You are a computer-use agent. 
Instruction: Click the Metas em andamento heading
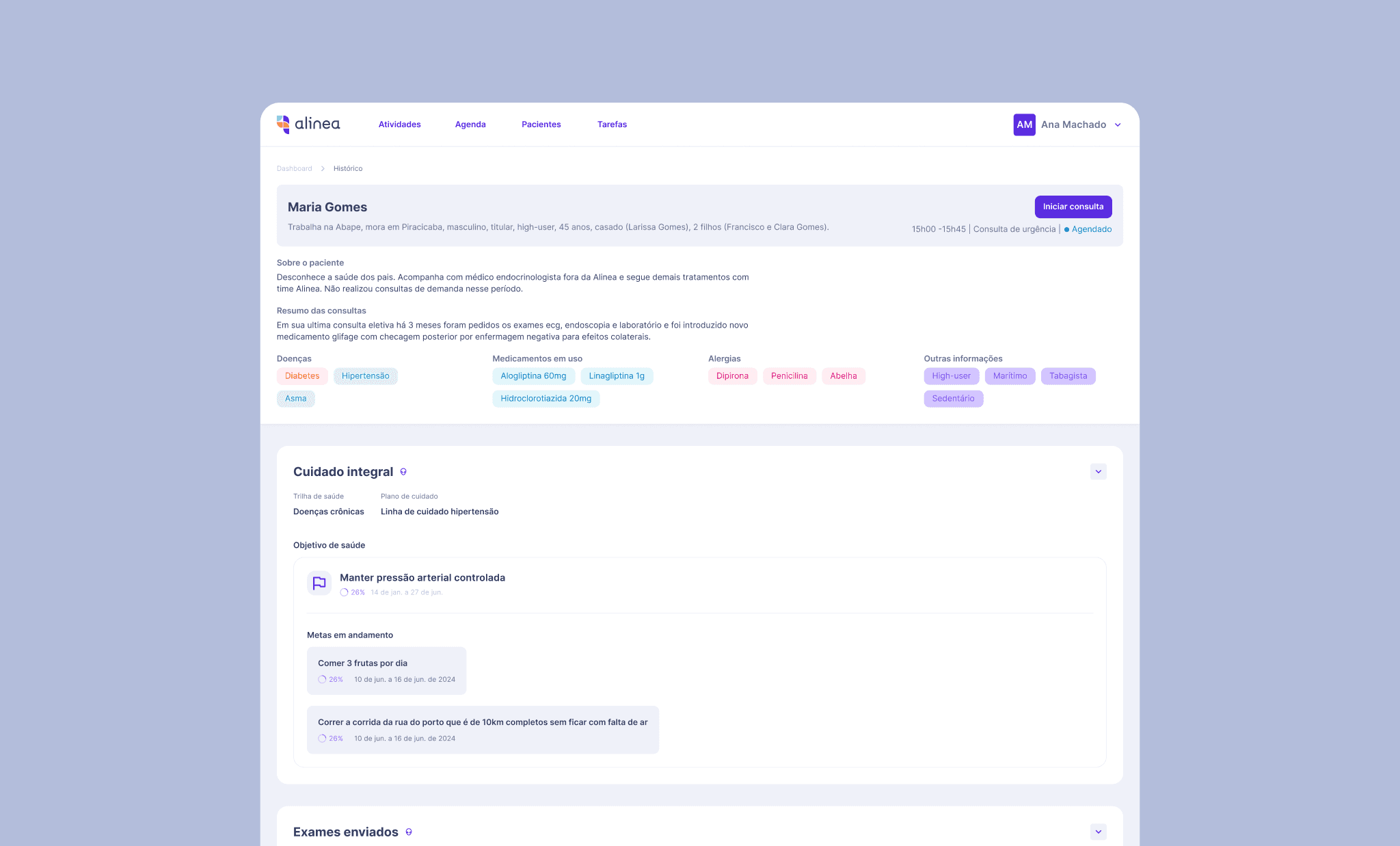tap(349, 635)
